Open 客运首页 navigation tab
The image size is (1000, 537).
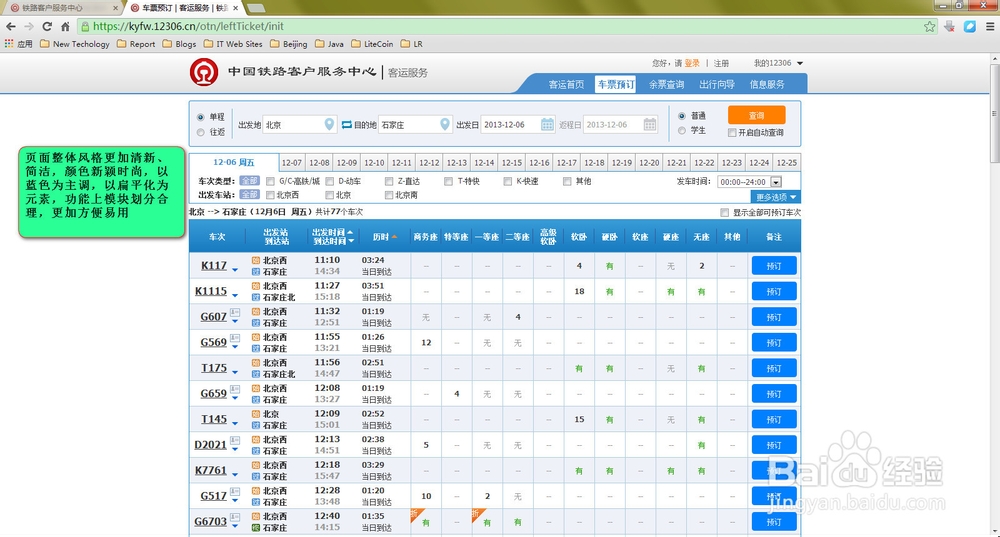click(566, 84)
